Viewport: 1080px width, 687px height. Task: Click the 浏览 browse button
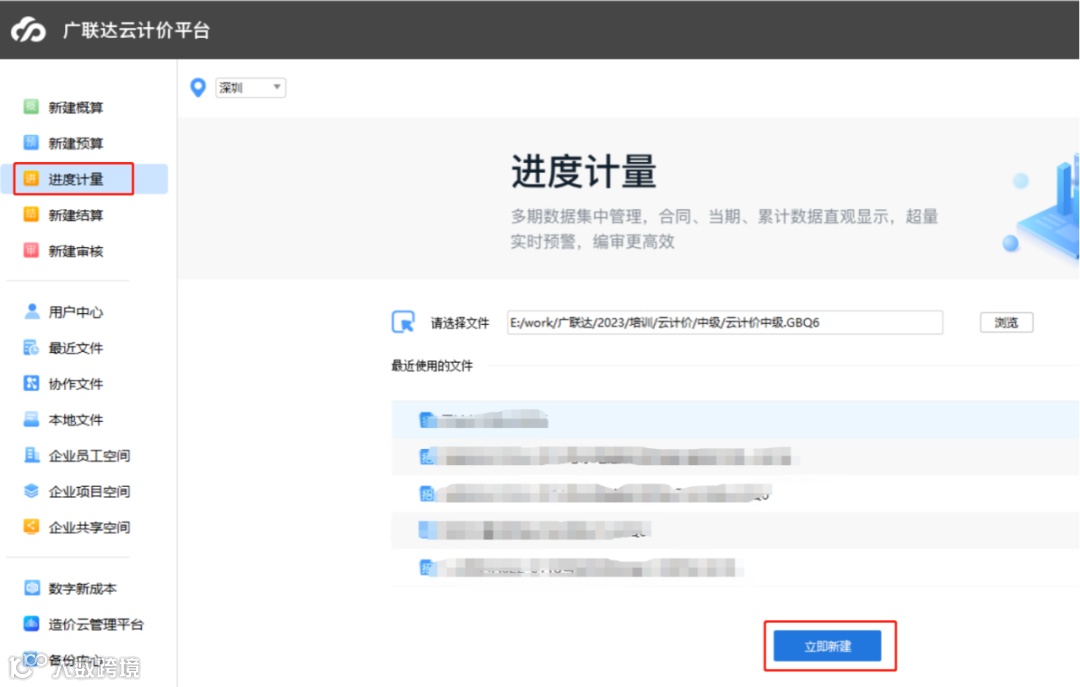click(1006, 322)
